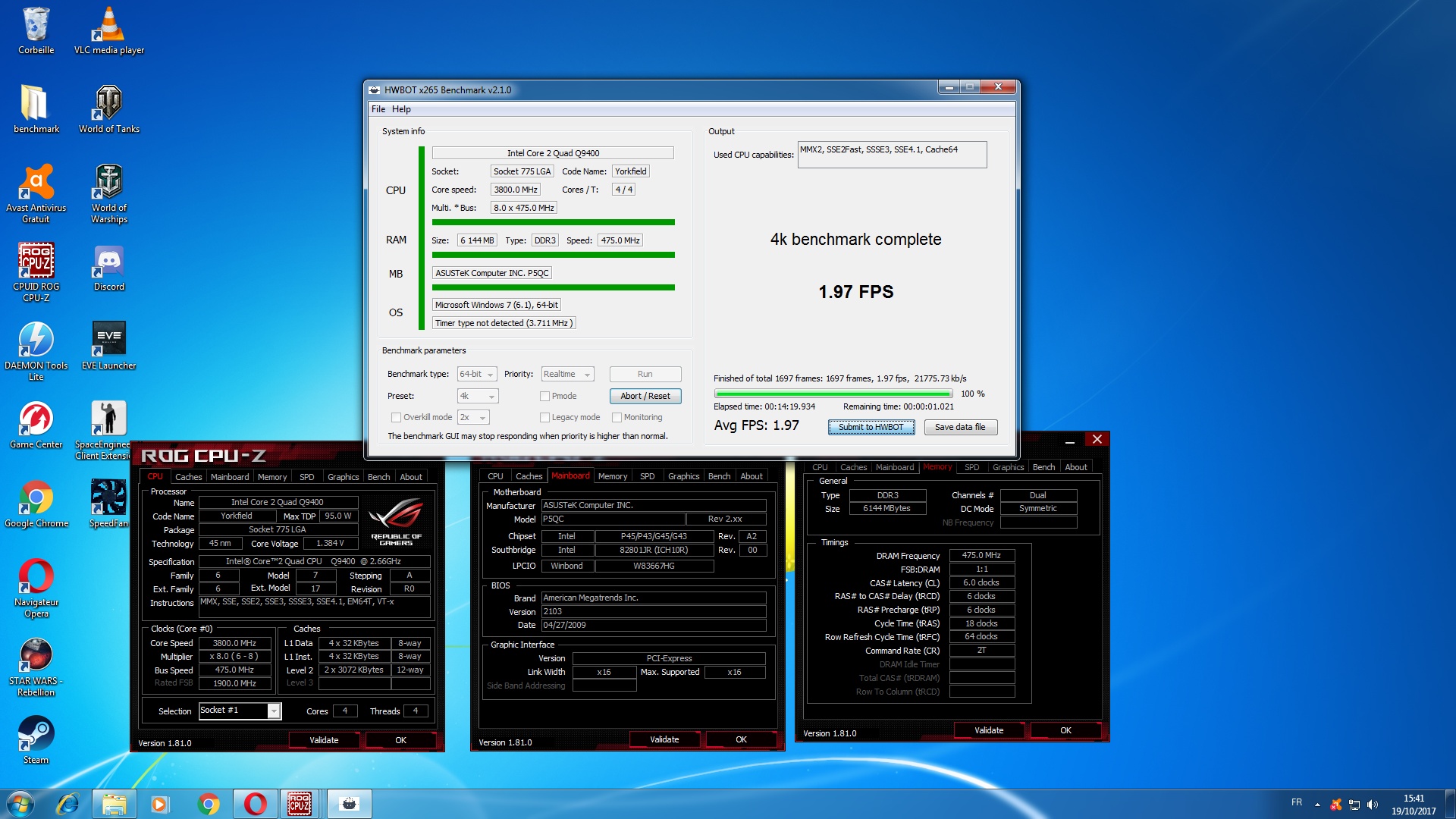Image resolution: width=1456 pixels, height=819 pixels.
Task: Launch the EVE Launcher icon
Action: pos(109,346)
